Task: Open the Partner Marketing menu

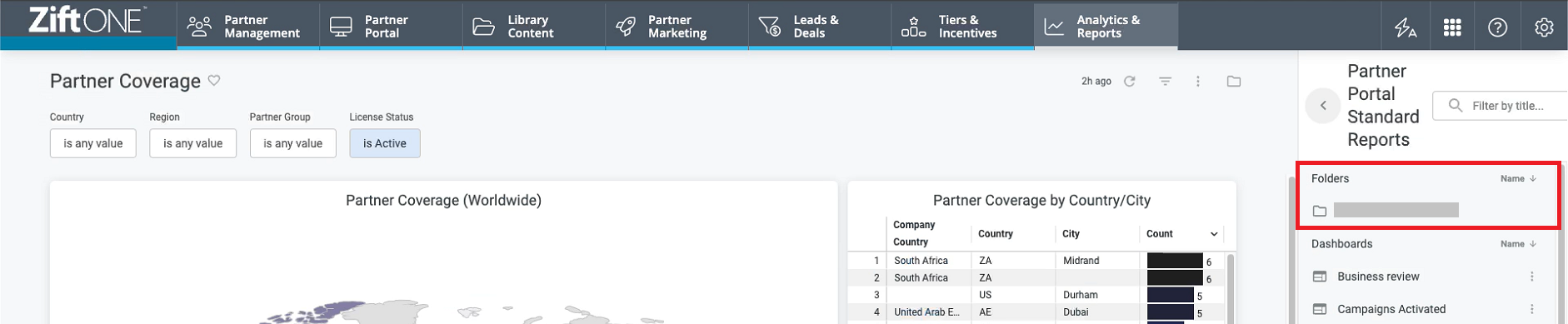Action: pyautogui.click(x=677, y=26)
